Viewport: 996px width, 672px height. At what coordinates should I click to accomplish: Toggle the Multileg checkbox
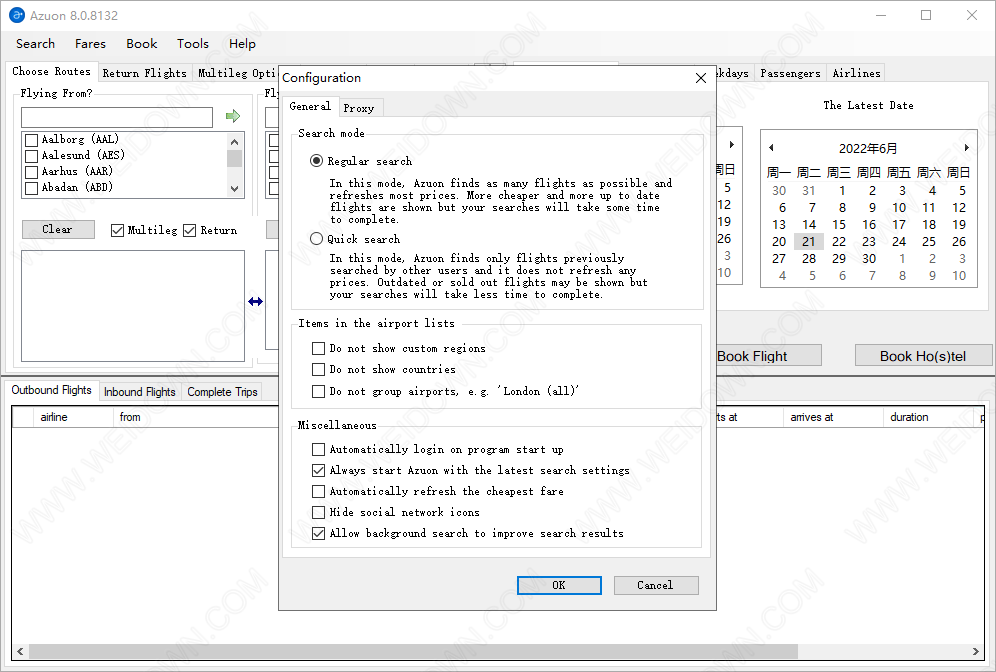point(117,231)
